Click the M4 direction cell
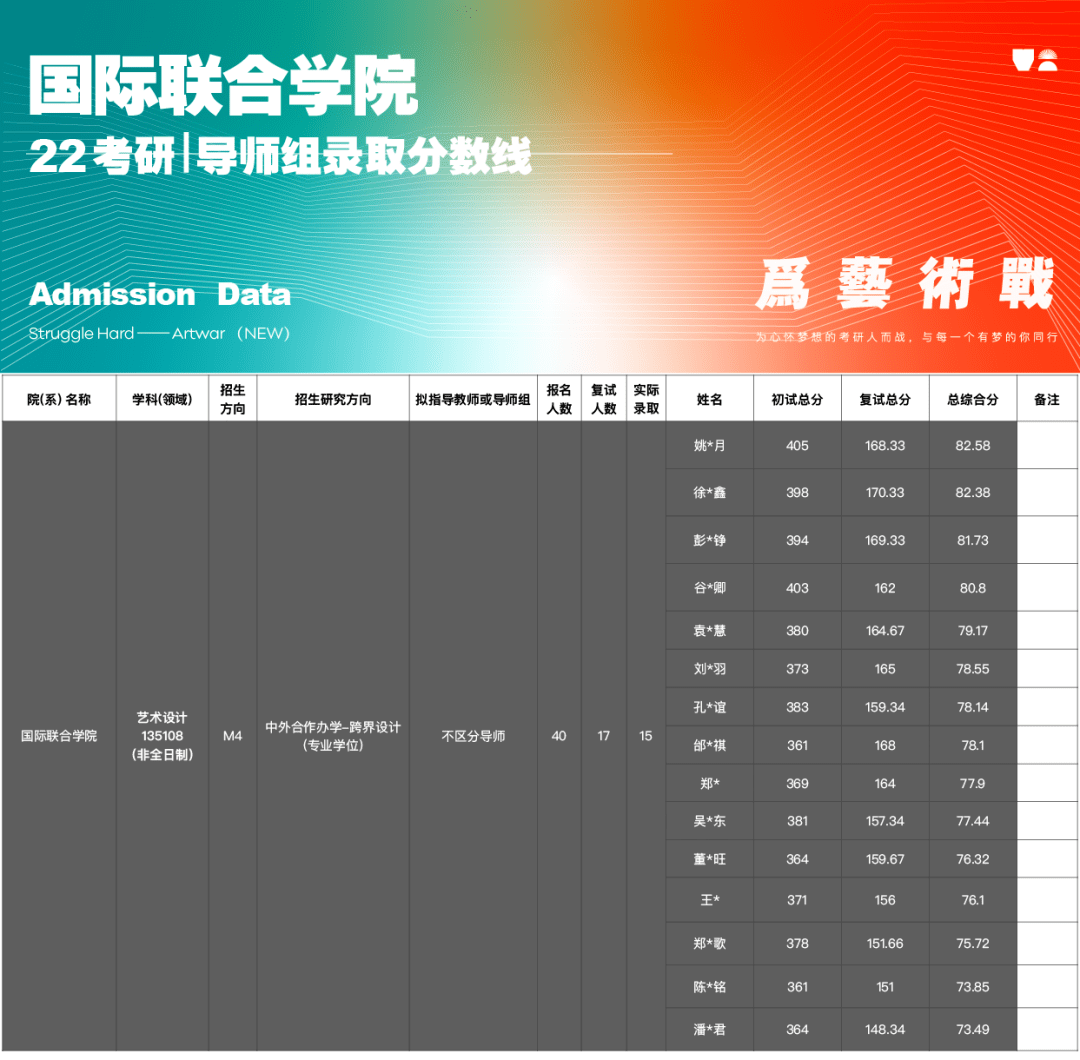 (233, 736)
